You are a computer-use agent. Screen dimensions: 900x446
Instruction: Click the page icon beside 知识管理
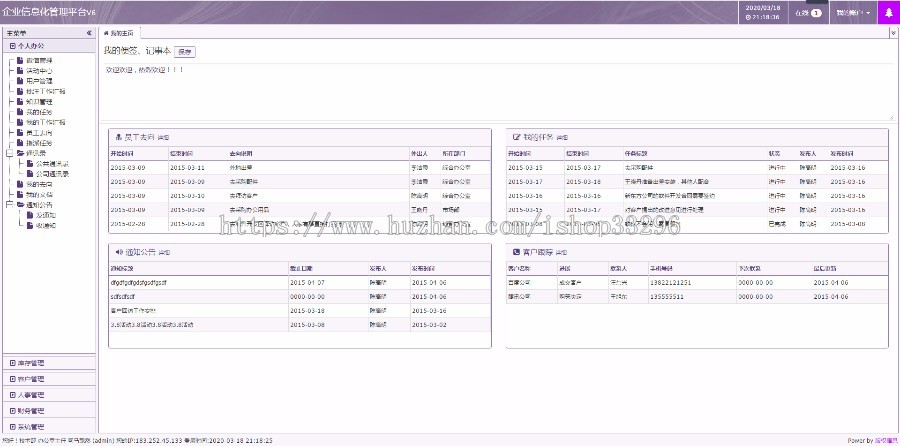[20, 102]
